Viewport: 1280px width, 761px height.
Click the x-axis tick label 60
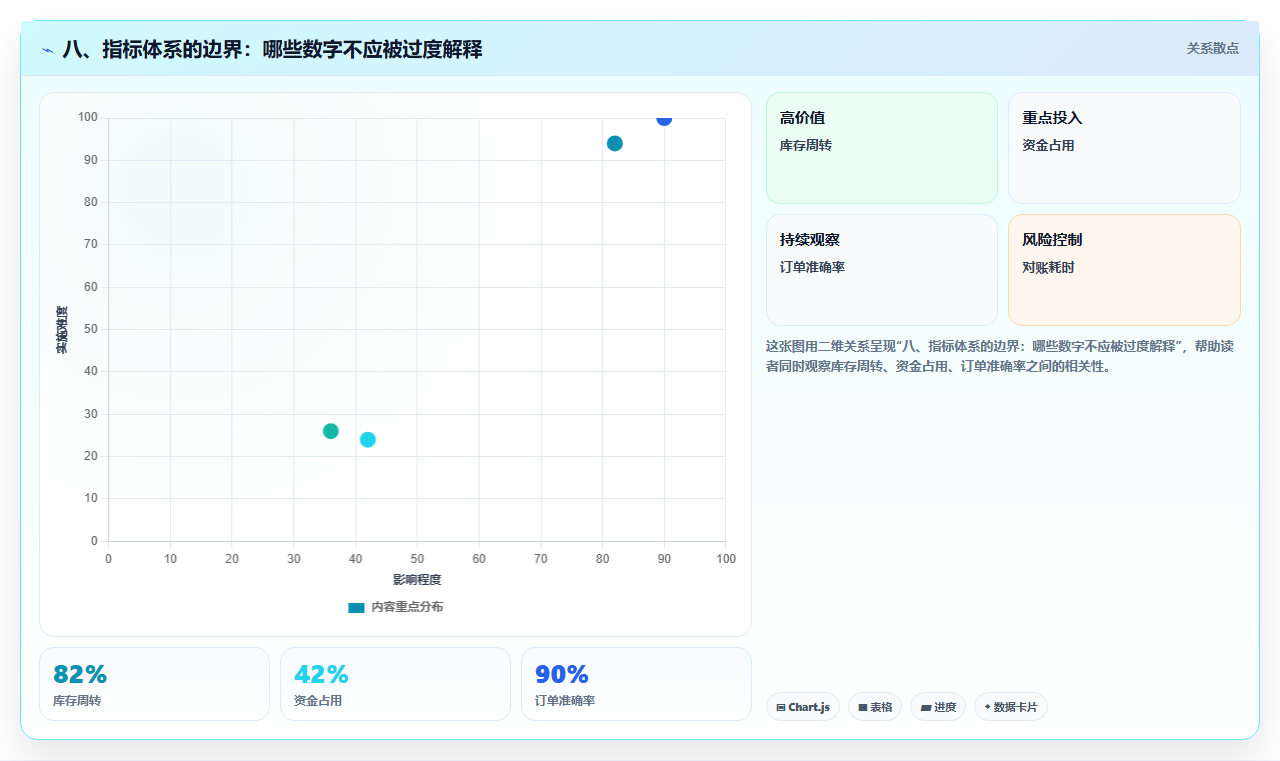(x=479, y=558)
